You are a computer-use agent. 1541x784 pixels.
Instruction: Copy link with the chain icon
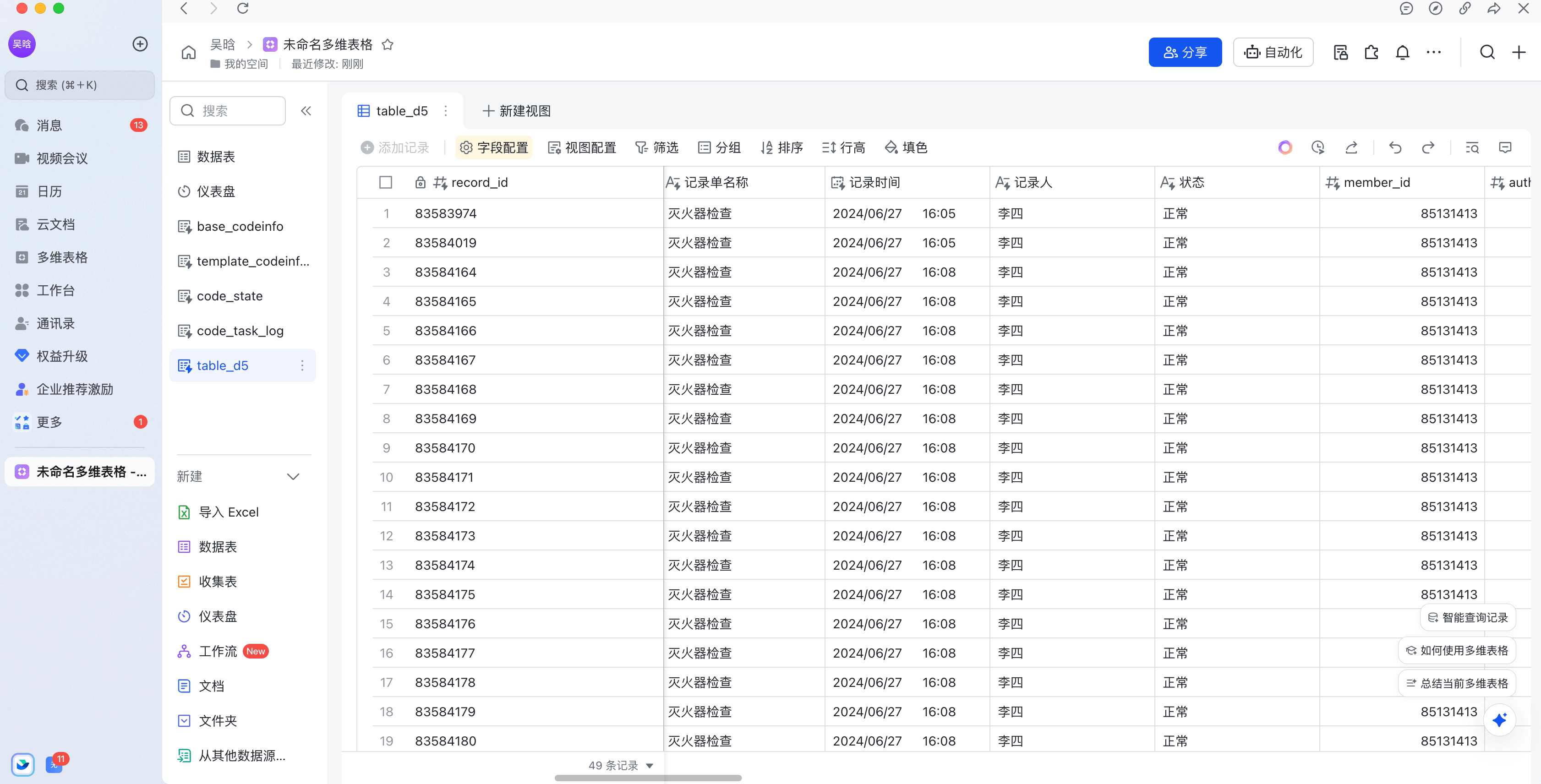click(x=1464, y=8)
